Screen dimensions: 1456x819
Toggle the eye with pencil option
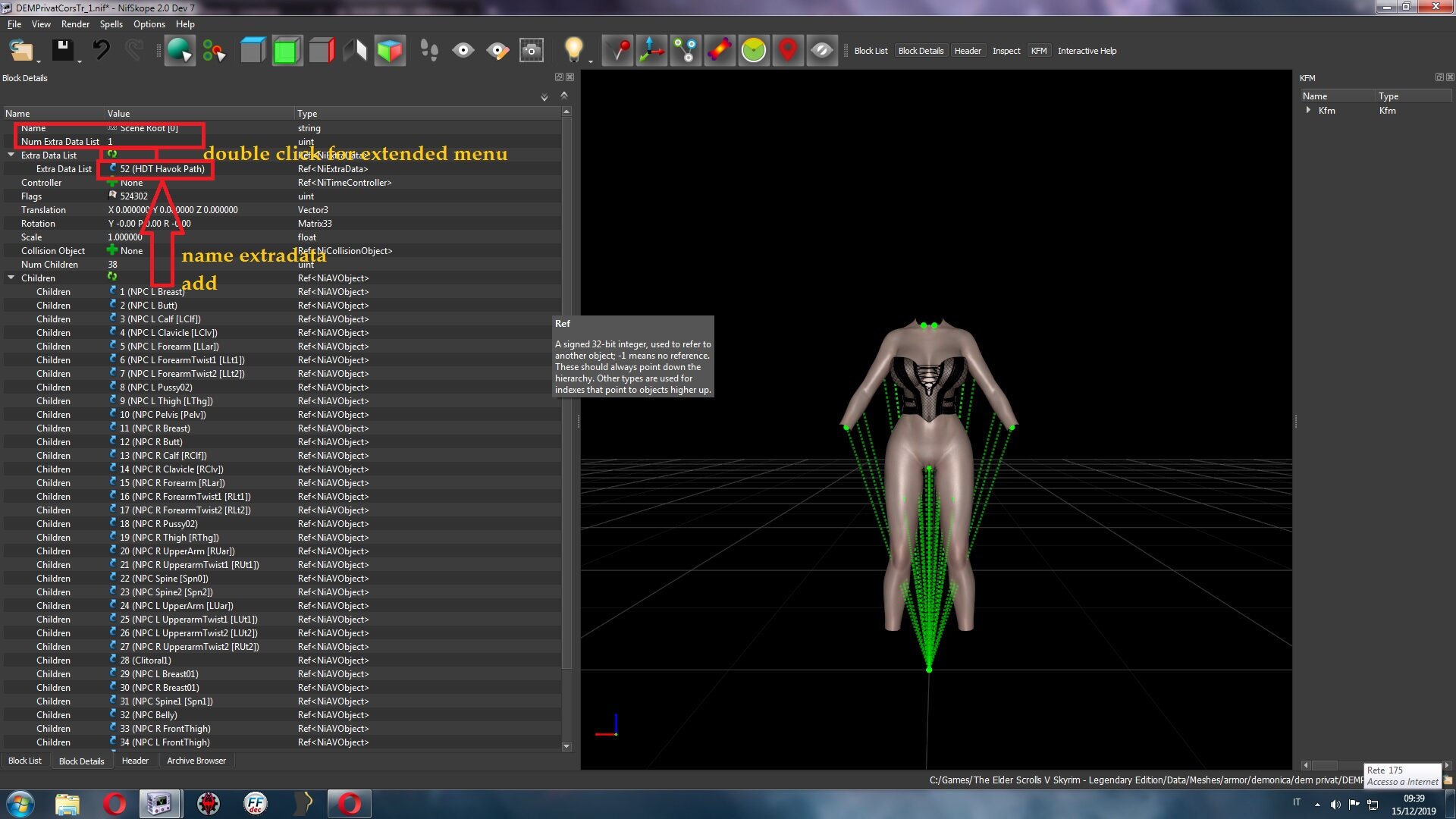click(x=497, y=51)
